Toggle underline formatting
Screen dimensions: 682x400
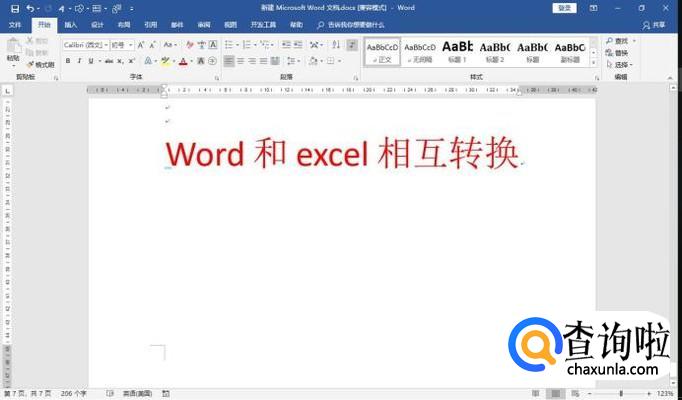click(x=90, y=61)
